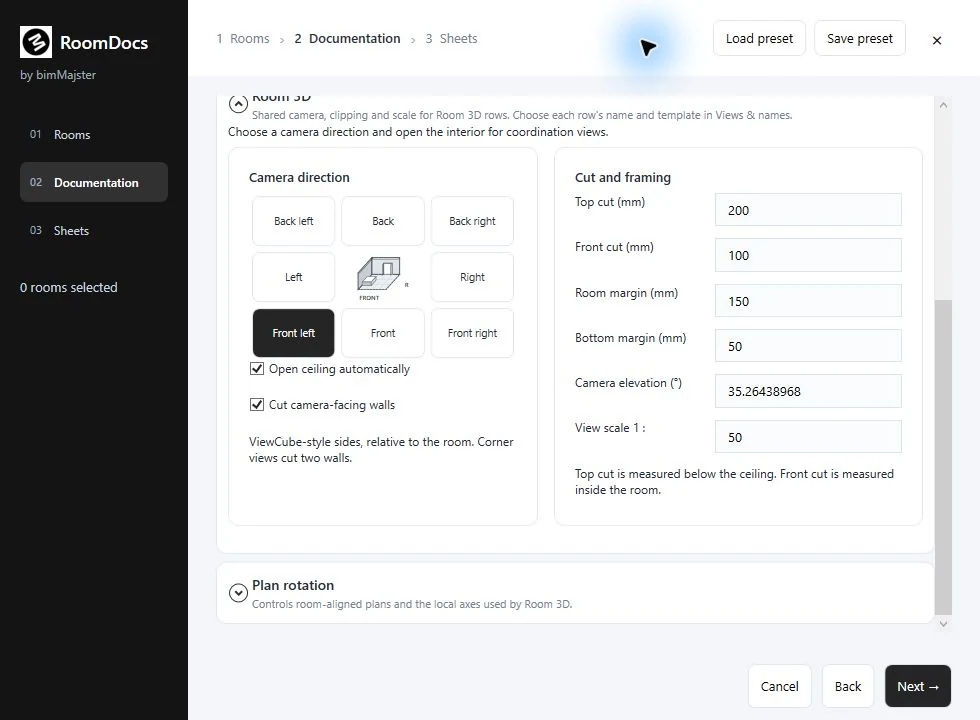Select Left camera direction

pyautogui.click(x=293, y=277)
